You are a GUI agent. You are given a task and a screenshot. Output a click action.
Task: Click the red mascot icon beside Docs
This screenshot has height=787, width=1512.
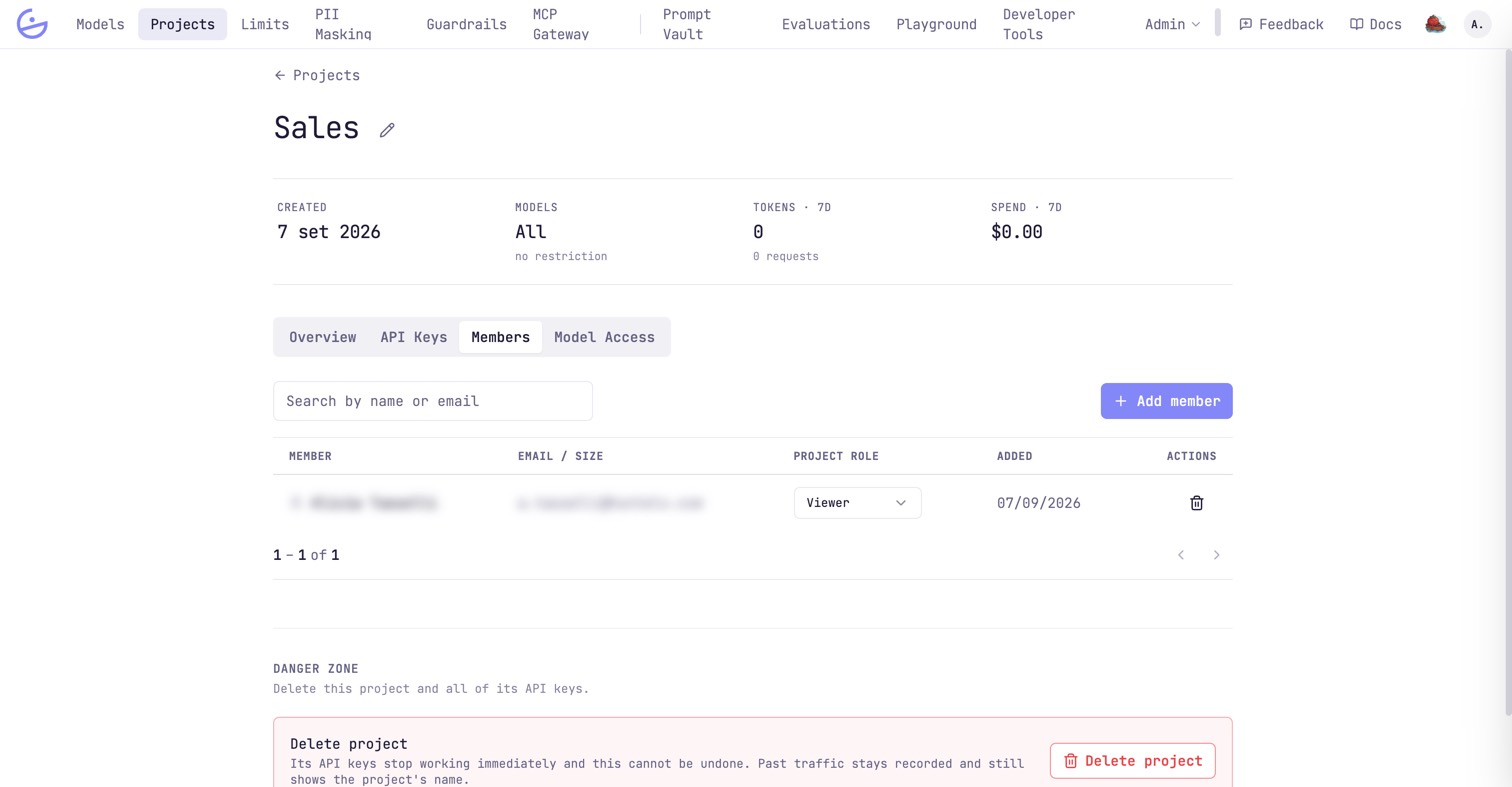tap(1436, 24)
